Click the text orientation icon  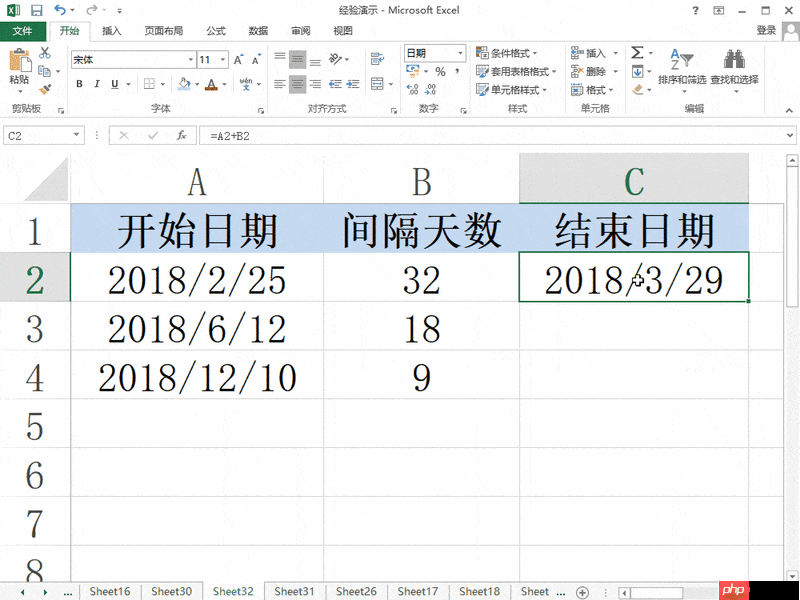335,59
